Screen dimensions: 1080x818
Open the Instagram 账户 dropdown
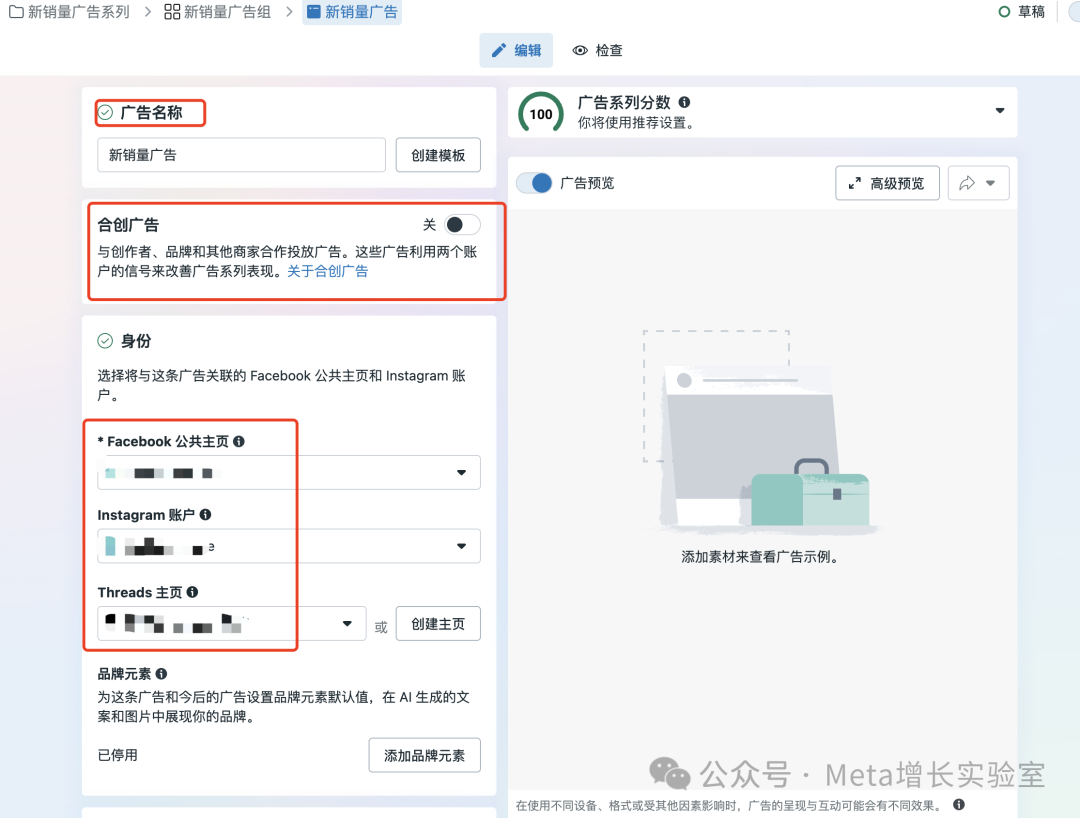pos(461,546)
